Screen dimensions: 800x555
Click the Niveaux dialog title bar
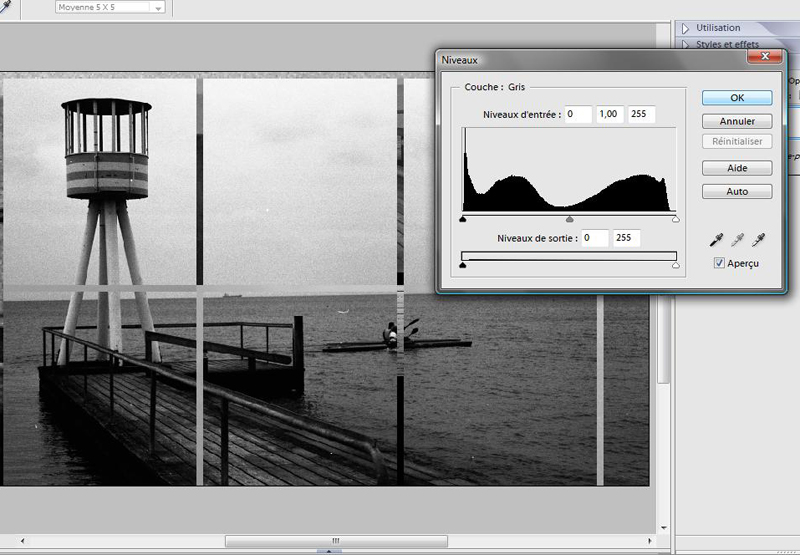[592, 60]
